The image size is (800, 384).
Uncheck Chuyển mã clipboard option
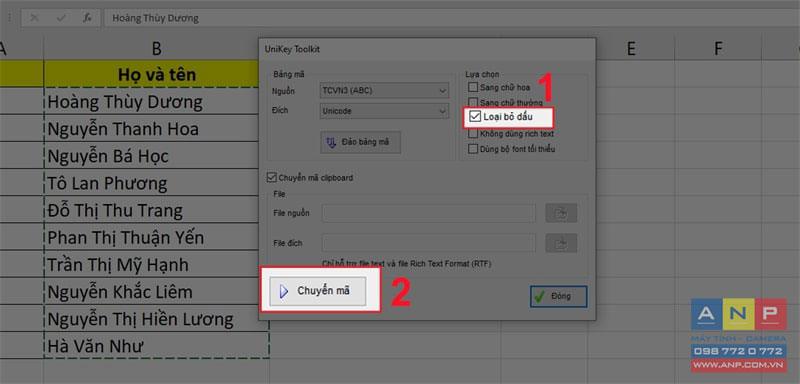tap(271, 178)
